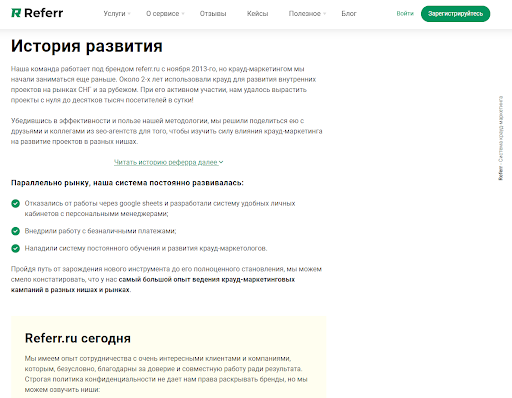Expand the О сервисе menu
The height and width of the screenshot is (398, 512).
coord(165,14)
